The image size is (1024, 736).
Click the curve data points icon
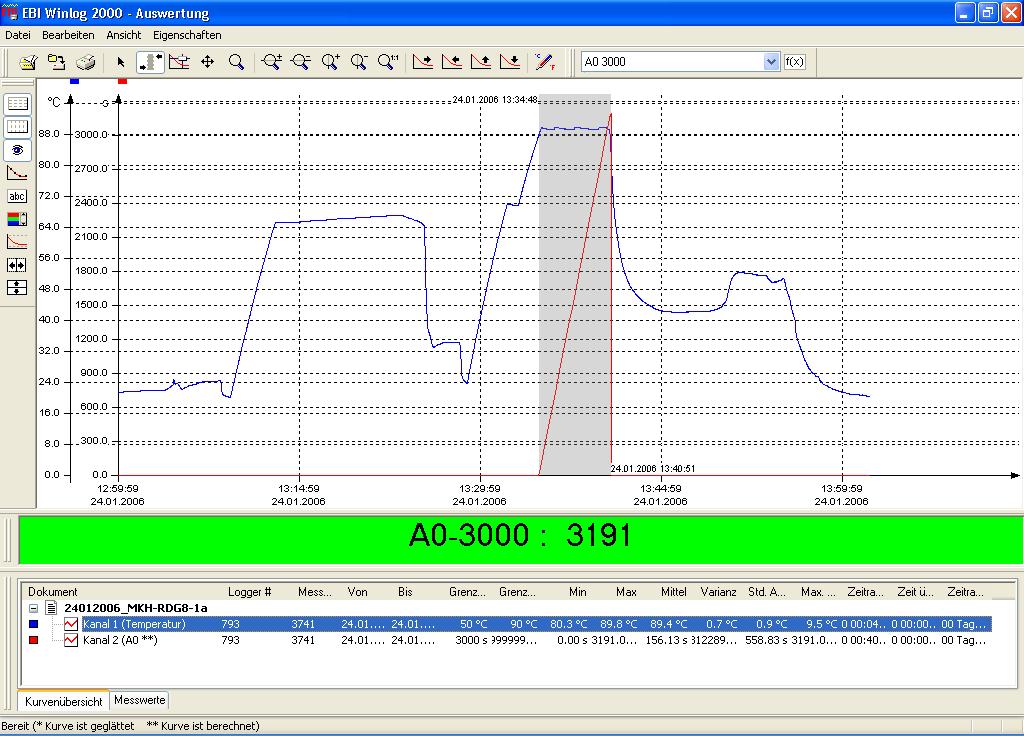17,173
